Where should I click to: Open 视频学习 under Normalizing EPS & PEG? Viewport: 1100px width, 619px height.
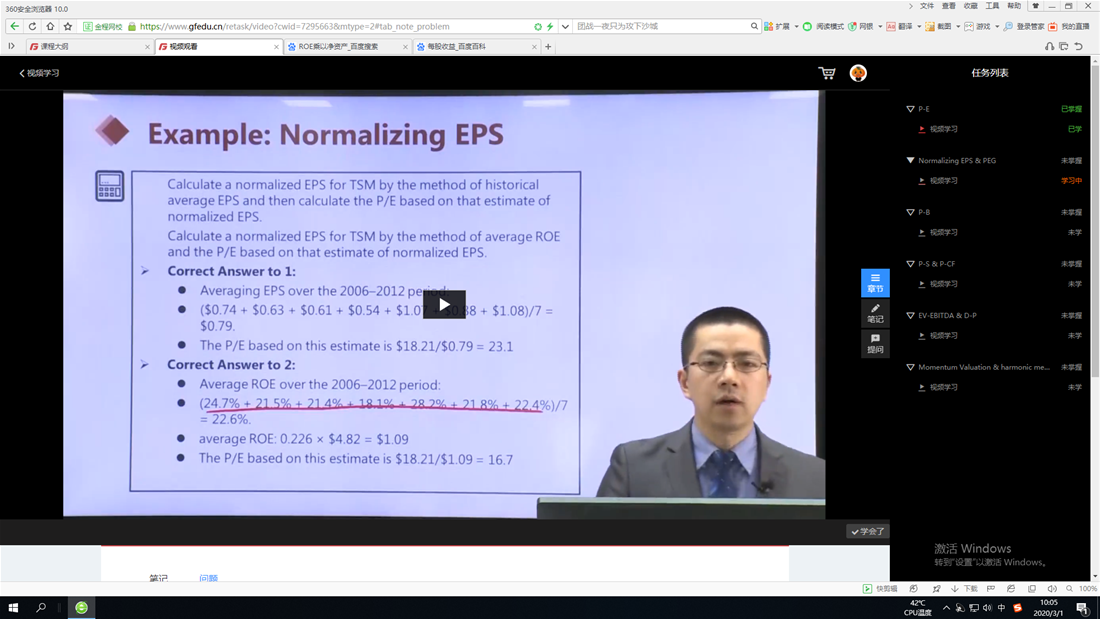944,181
